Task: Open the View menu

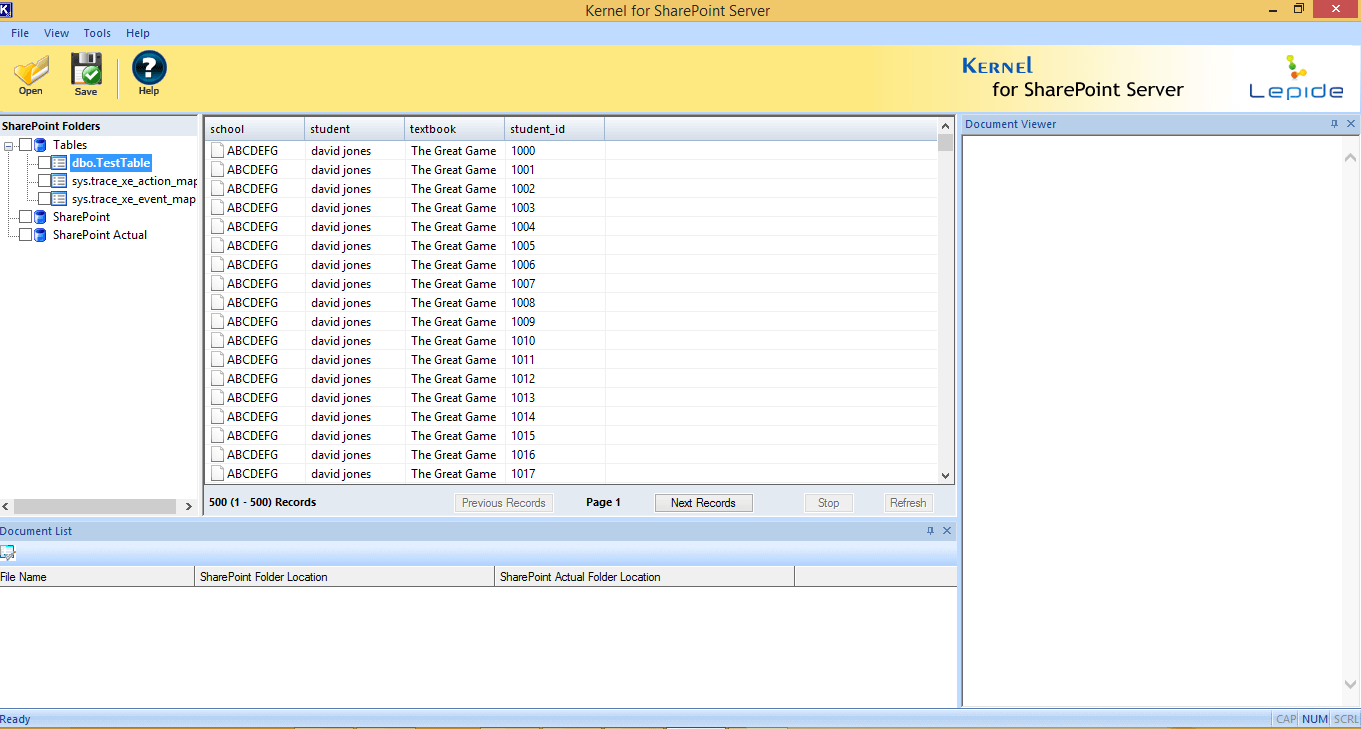Action: pyautogui.click(x=57, y=33)
